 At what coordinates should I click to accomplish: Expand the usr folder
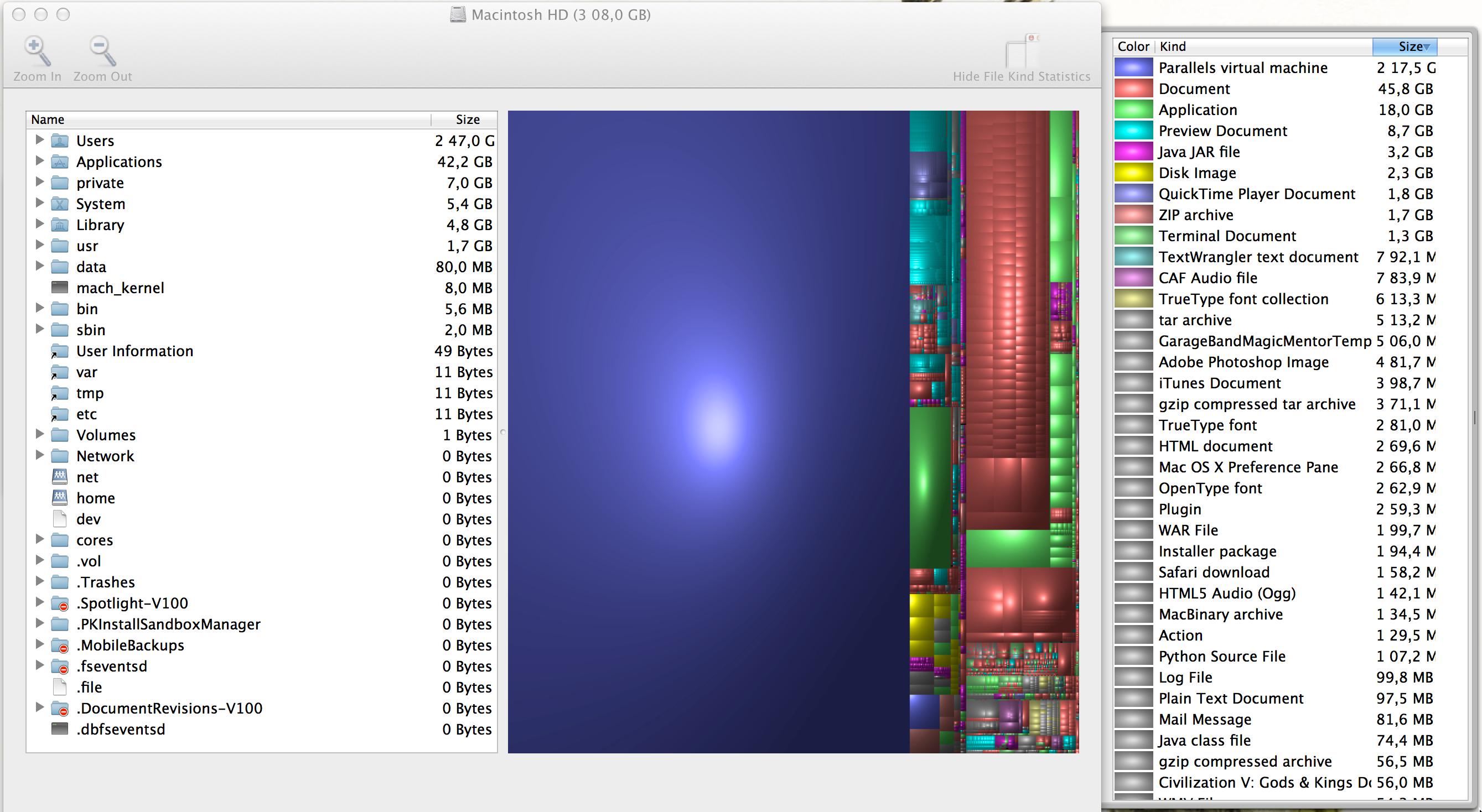tap(39, 245)
